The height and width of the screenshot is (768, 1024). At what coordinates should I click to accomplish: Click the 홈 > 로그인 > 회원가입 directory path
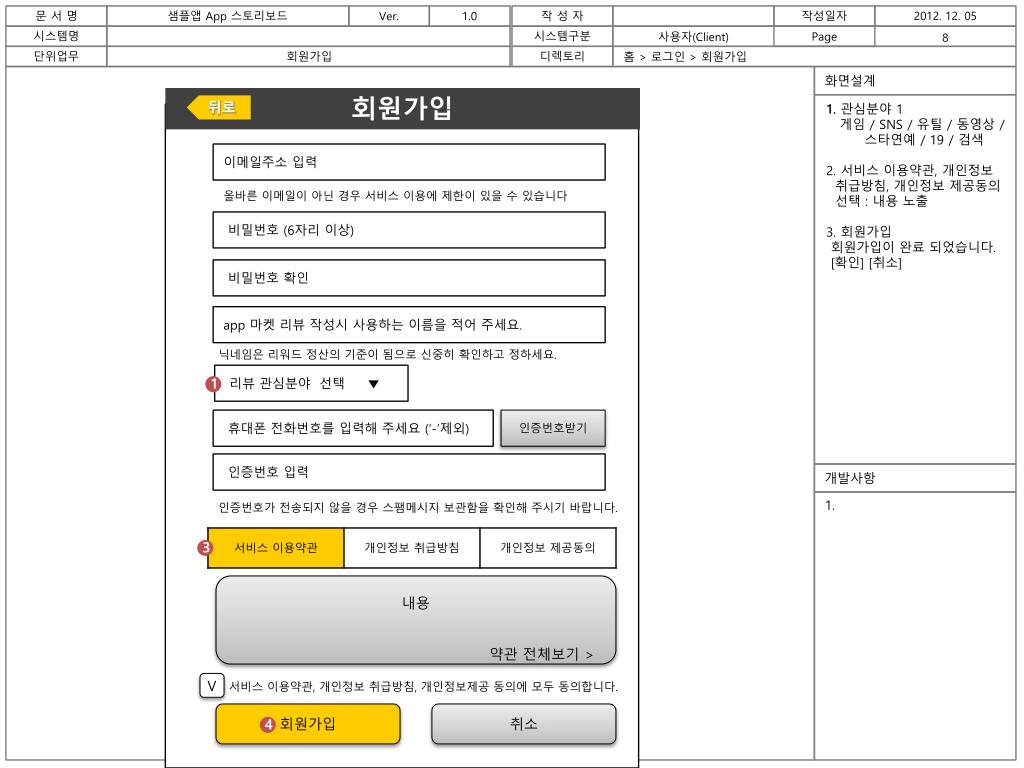[x=685, y=57]
